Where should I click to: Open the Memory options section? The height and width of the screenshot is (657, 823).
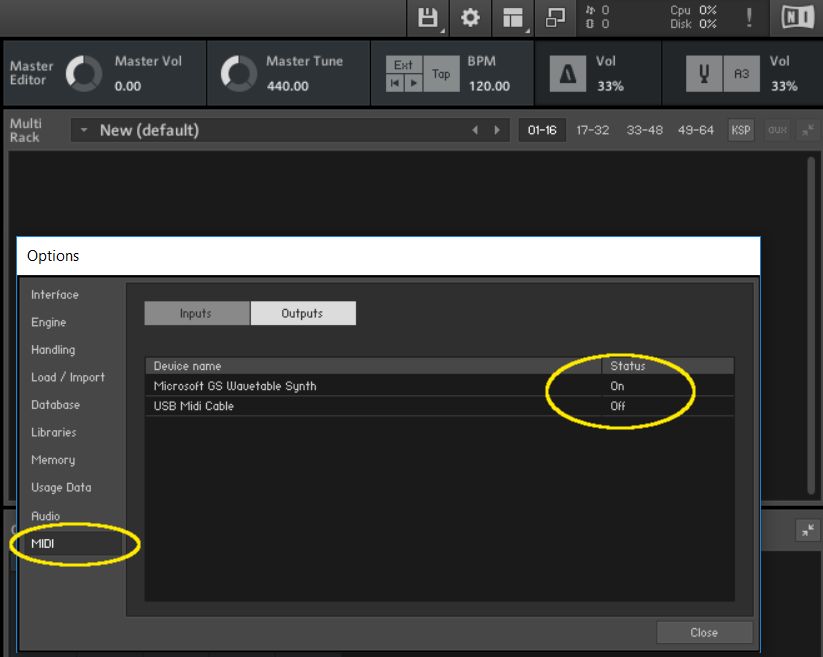(53, 460)
